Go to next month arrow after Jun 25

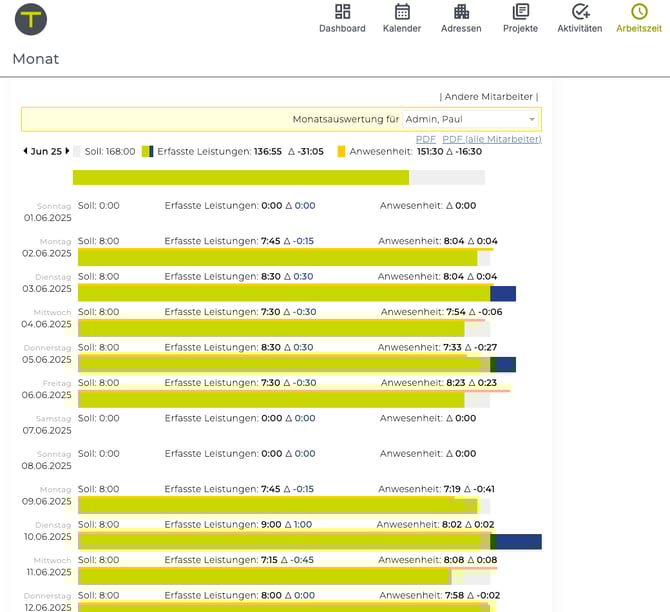tap(67, 151)
